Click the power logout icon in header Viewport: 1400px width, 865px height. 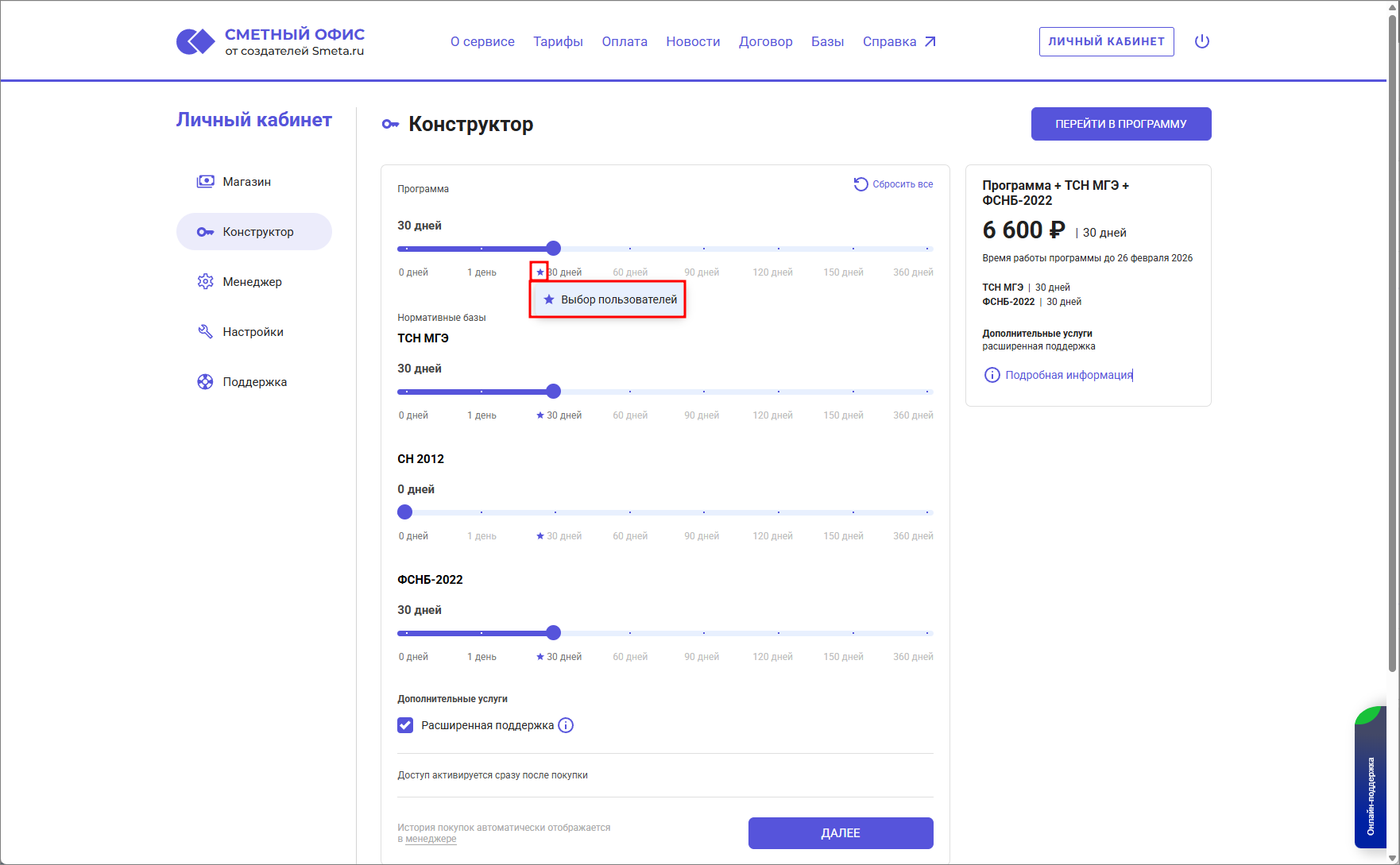pos(1201,41)
